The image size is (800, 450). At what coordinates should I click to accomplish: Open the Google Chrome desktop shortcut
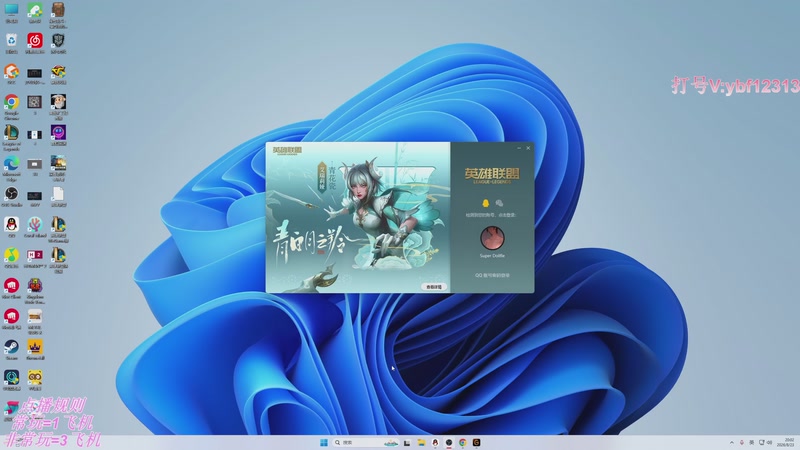coord(11,106)
